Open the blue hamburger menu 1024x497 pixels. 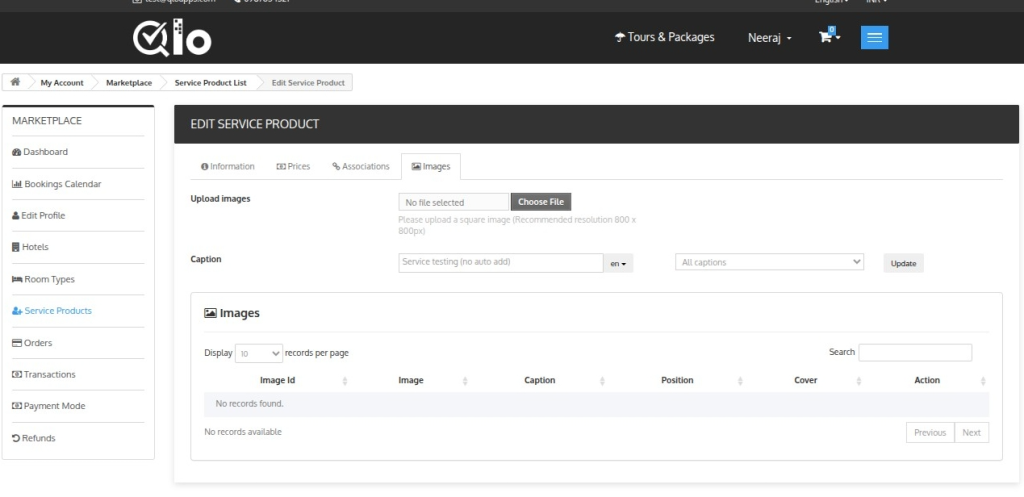(874, 37)
